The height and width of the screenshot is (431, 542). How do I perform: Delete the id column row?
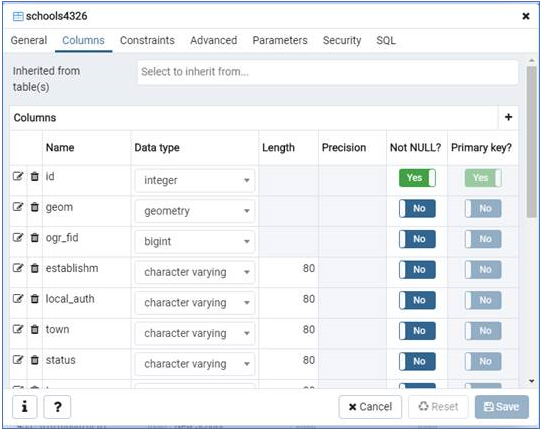35,176
